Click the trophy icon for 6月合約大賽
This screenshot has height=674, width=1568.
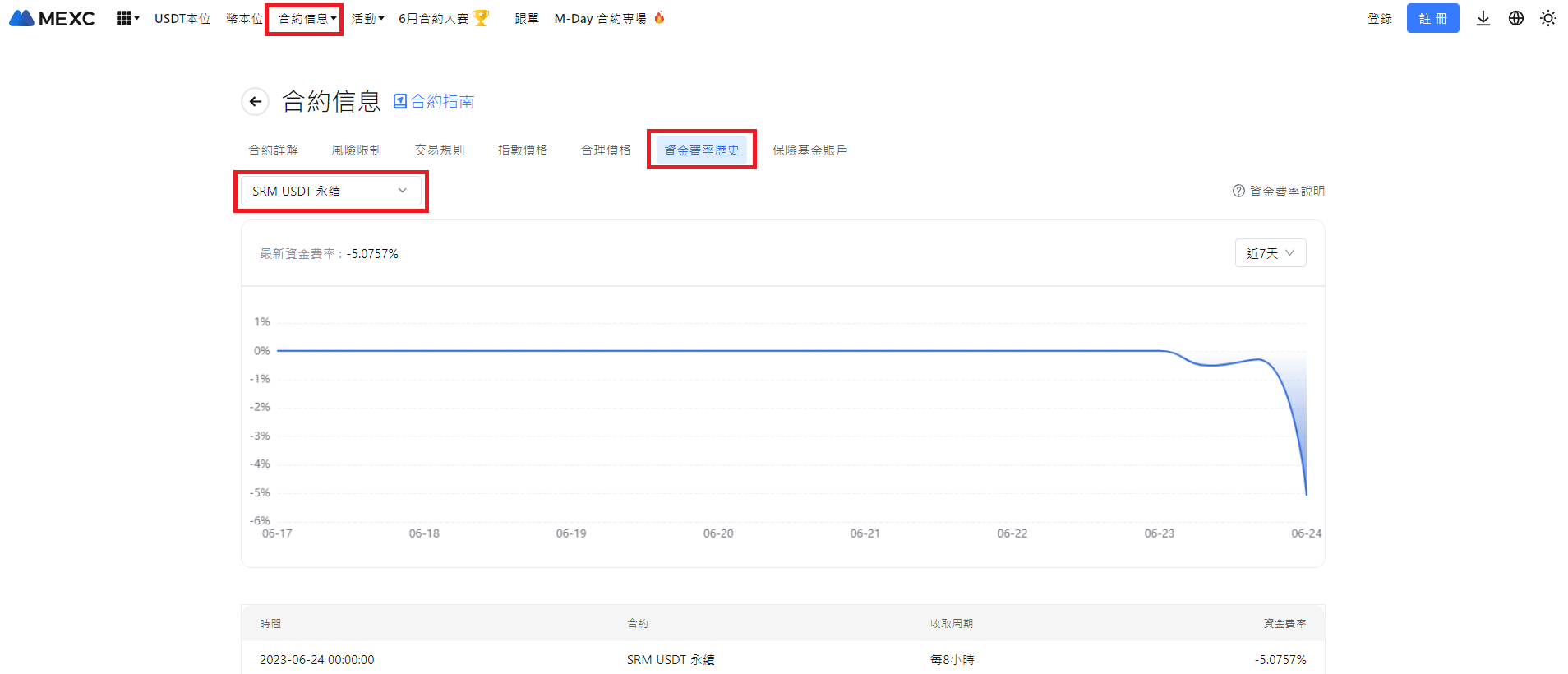click(x=482, y=18)
